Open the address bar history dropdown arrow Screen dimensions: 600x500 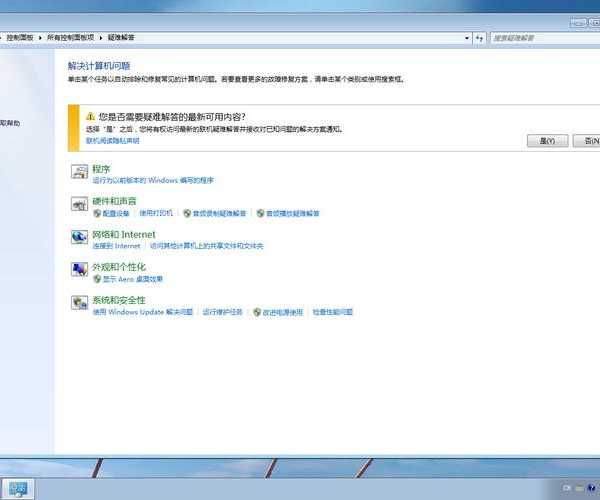[466, 38]
